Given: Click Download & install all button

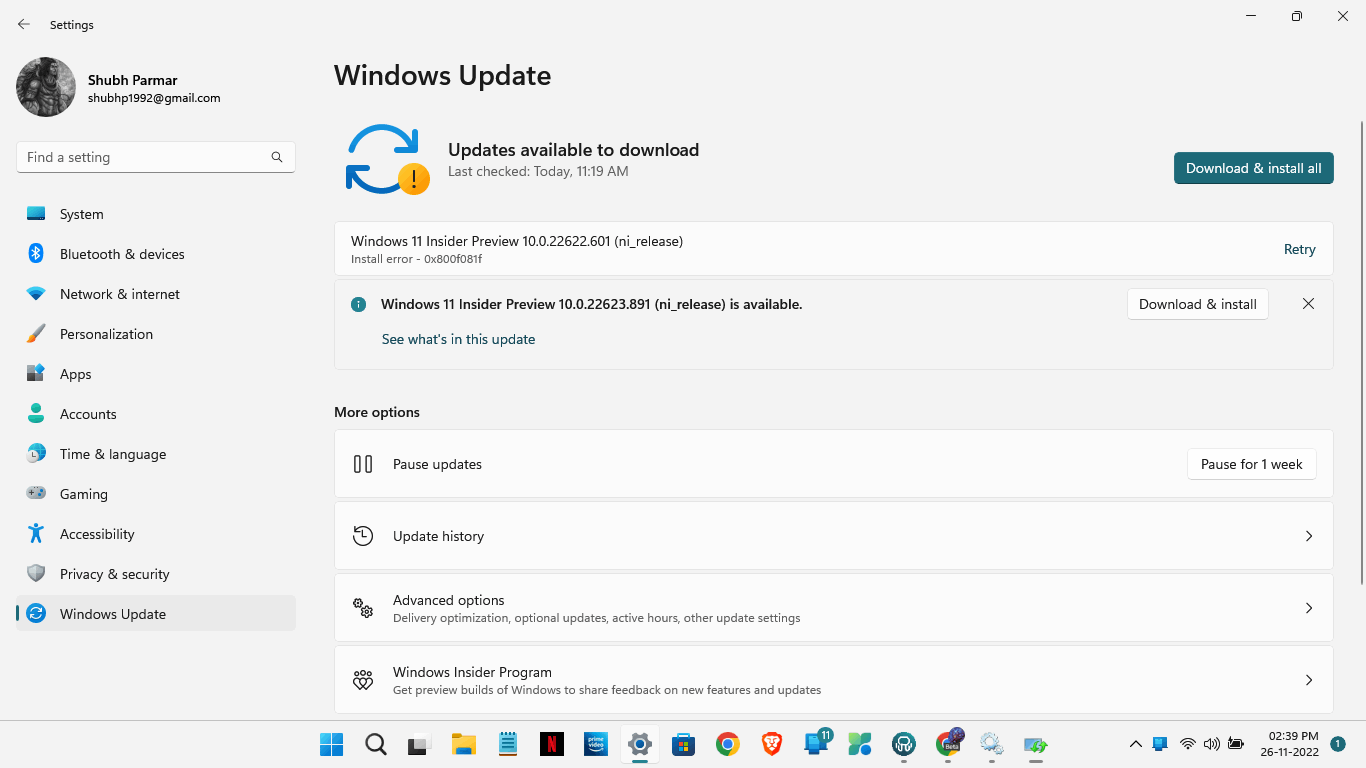Looking at the screenshot, I should pos(1254,168).
